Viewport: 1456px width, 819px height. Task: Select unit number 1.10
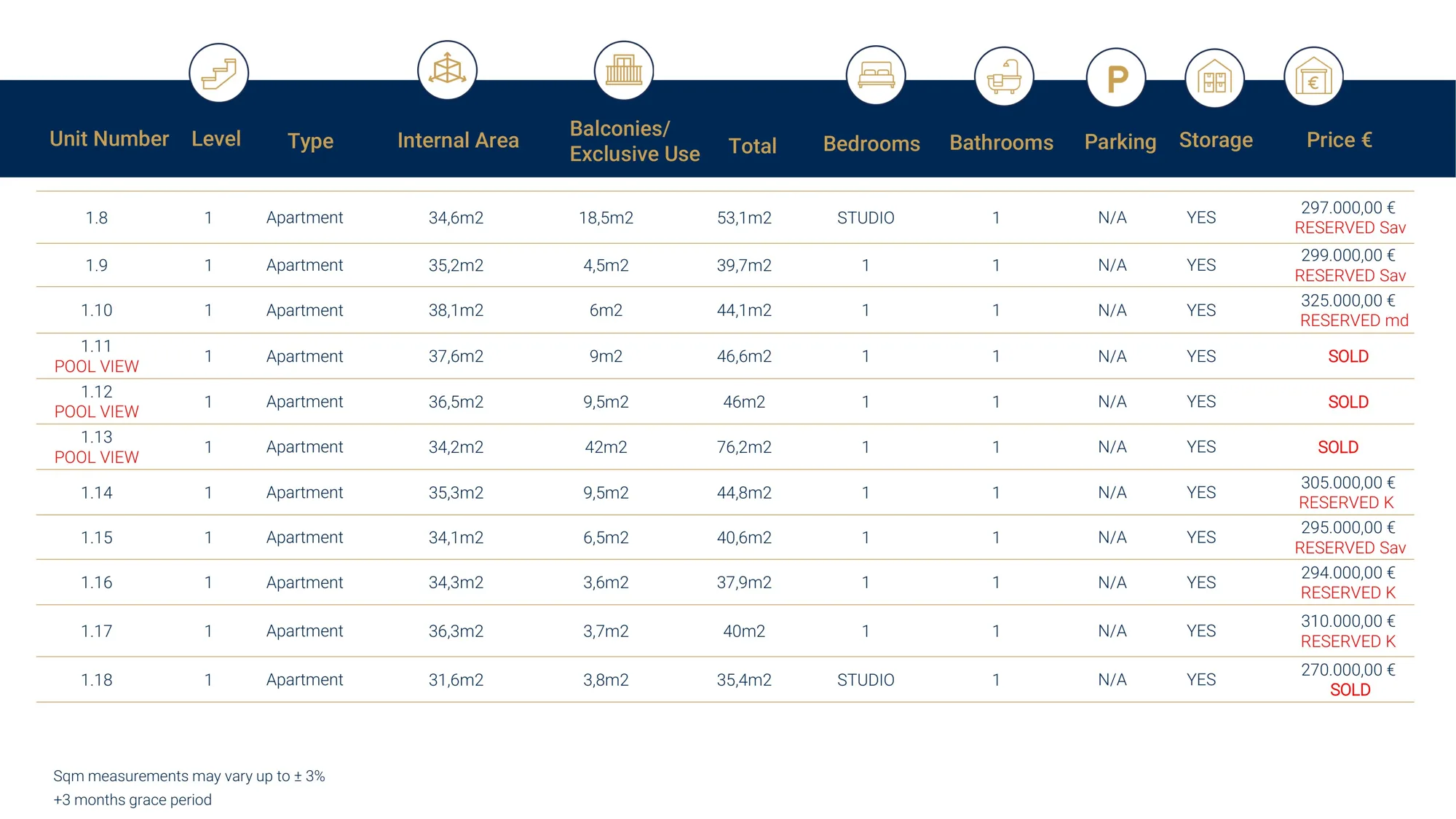click(97, 310)
